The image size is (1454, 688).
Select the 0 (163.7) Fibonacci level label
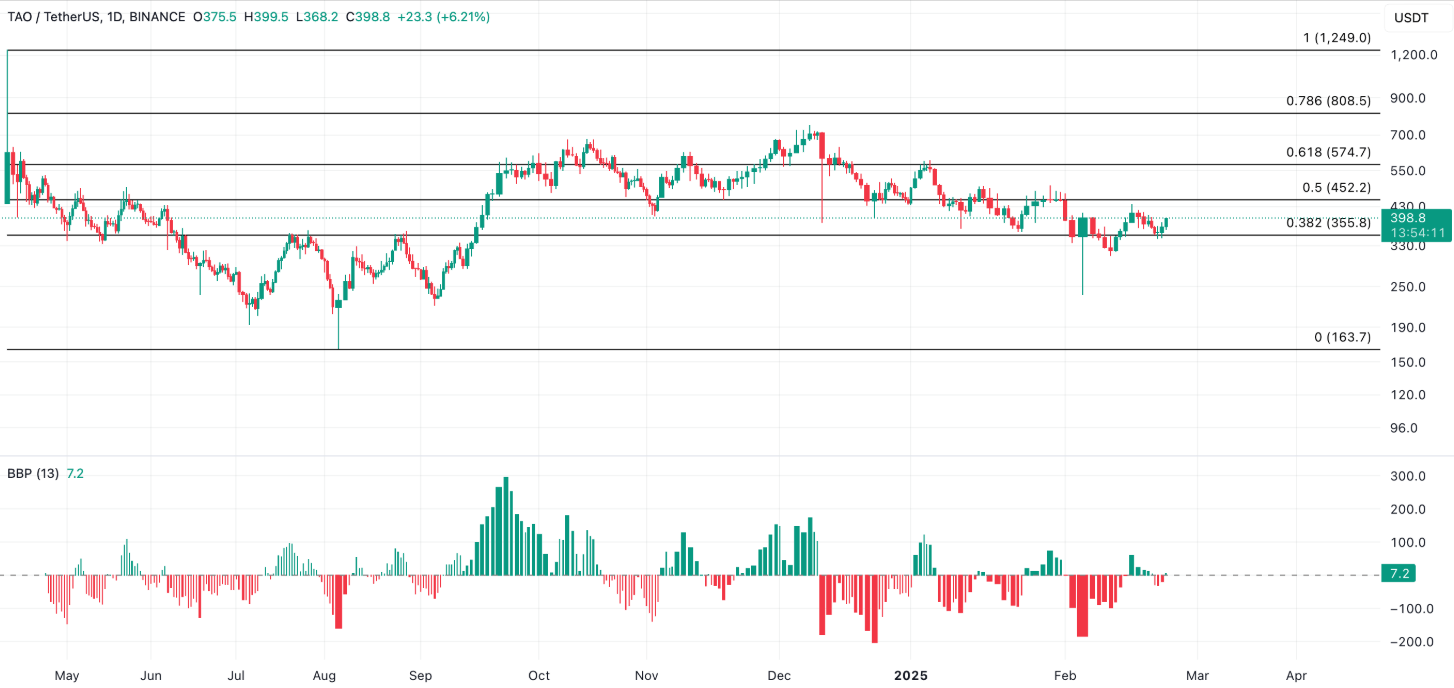click(1342, 337)
